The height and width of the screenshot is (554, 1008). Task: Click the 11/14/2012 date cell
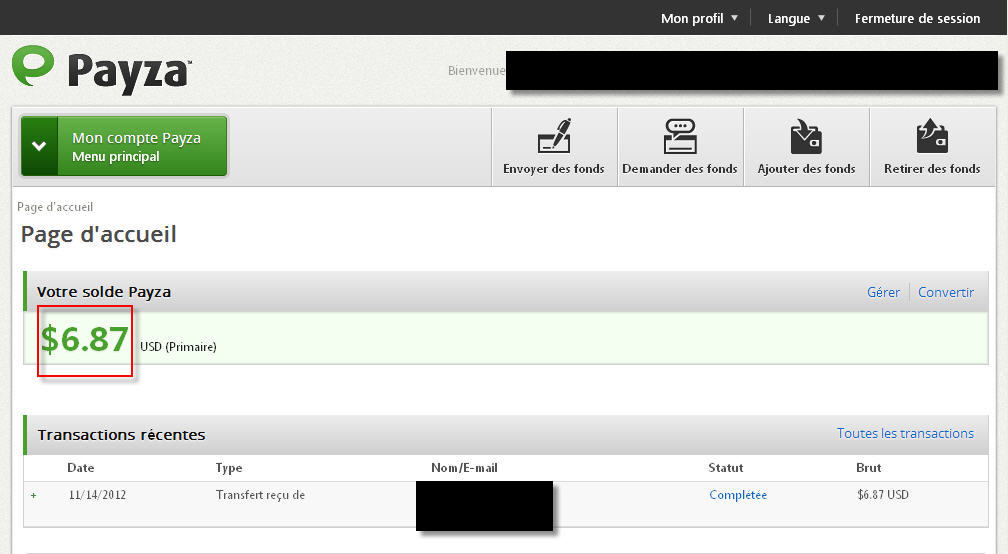97,495
